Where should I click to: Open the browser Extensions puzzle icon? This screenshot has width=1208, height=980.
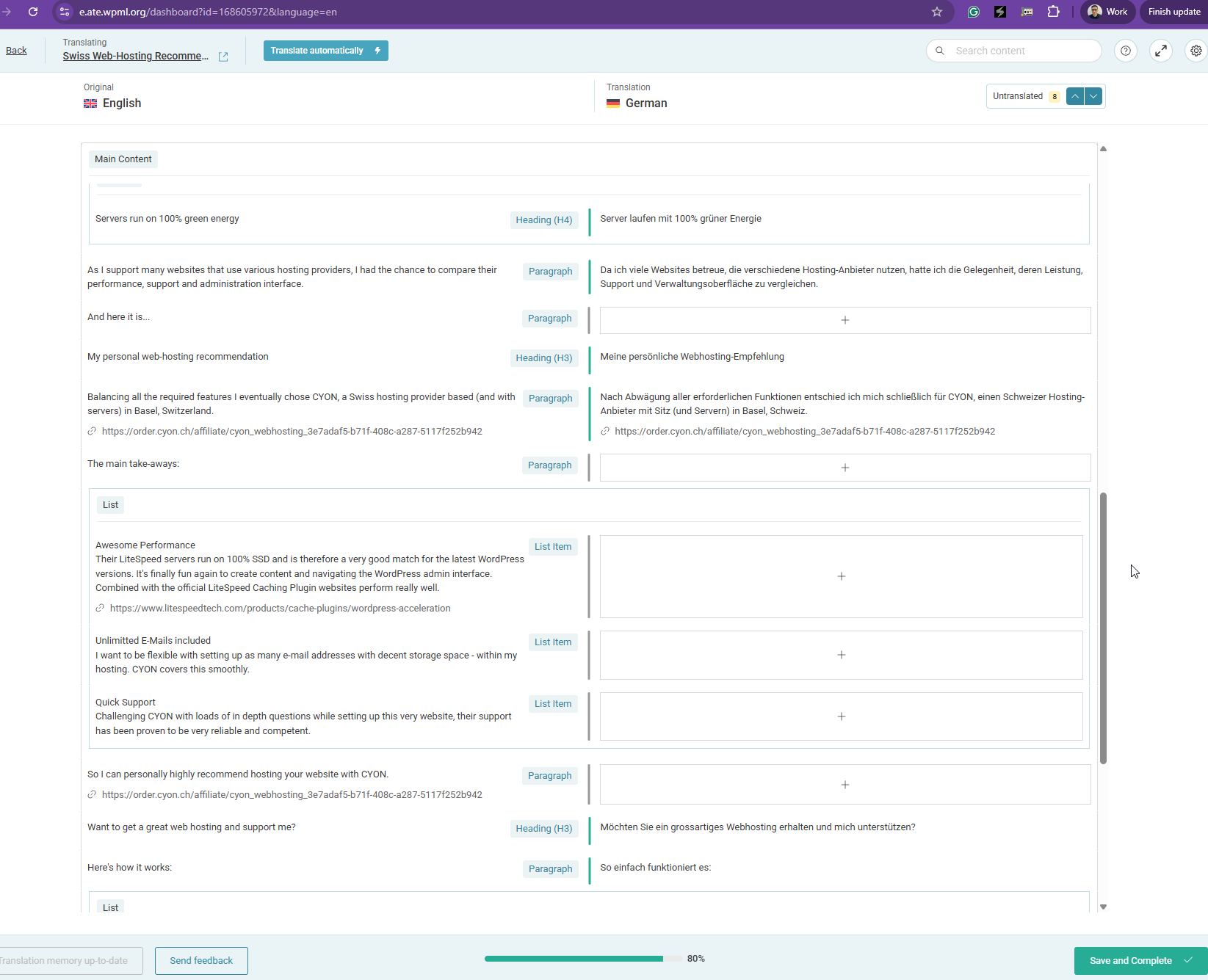click(x=1054, y=12)
